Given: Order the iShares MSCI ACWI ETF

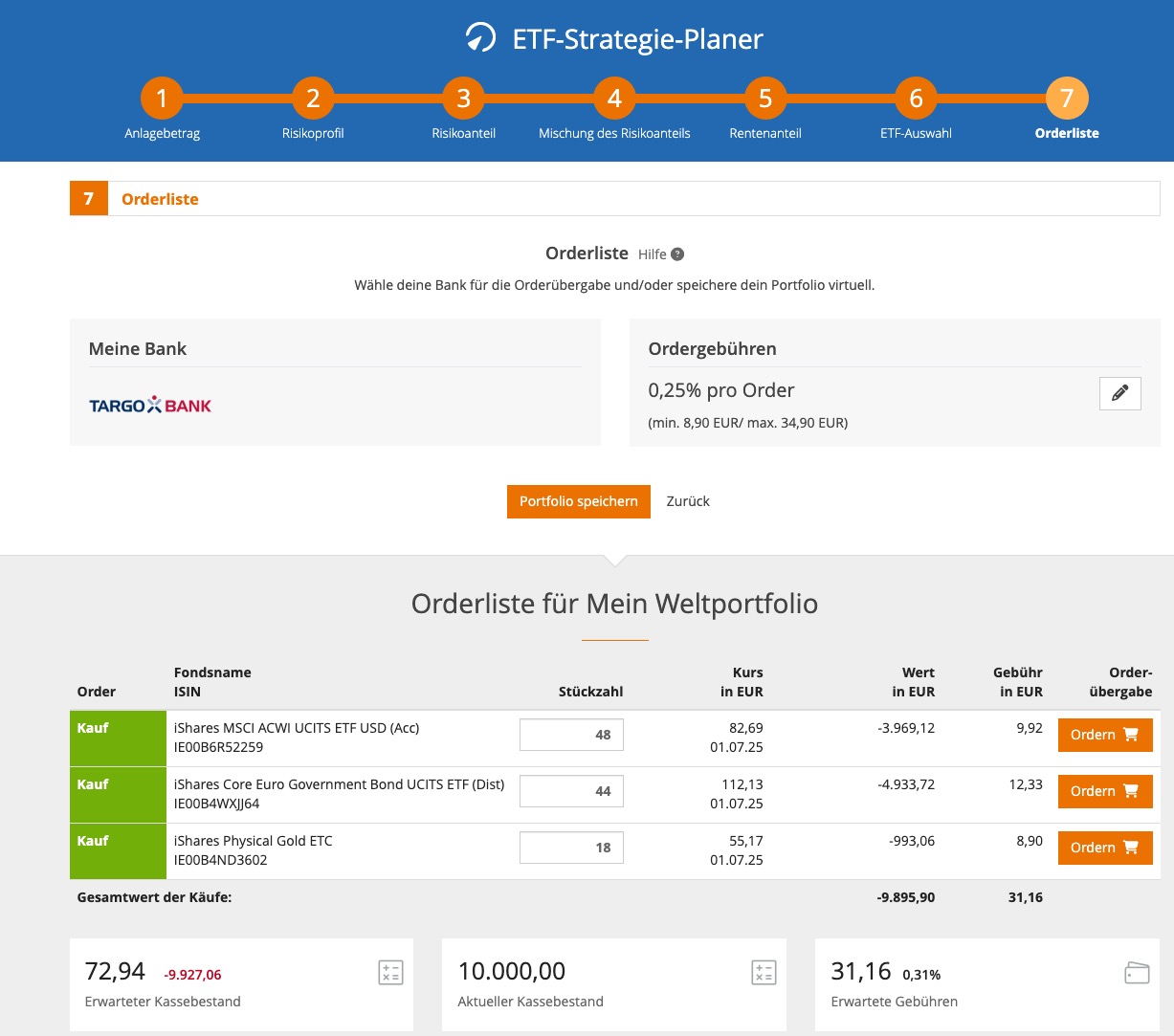Looking at the screenshot, I should click(1104, 735).
